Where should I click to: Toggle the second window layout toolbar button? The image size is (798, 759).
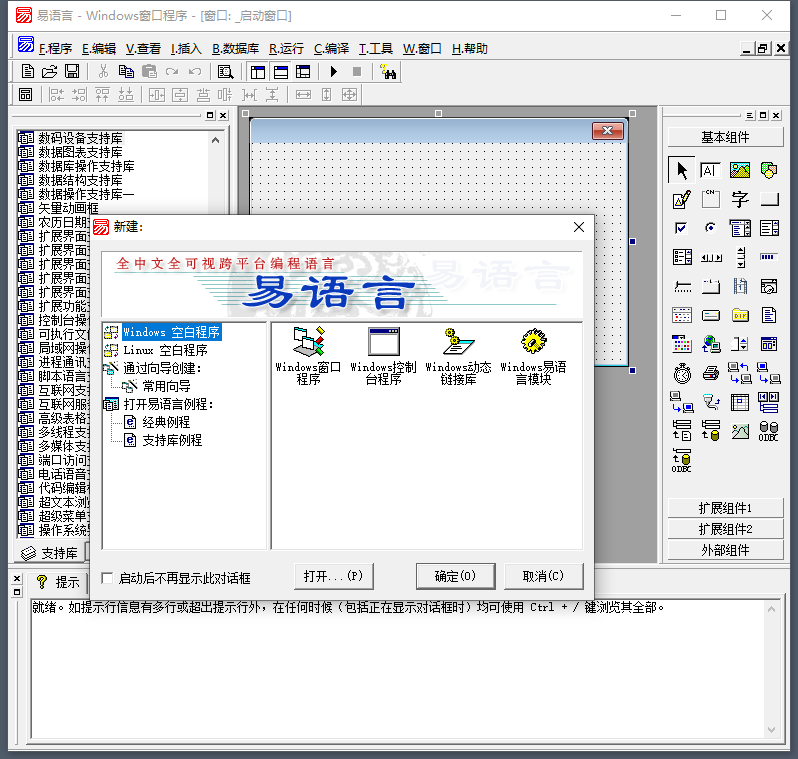click(281, 72)
